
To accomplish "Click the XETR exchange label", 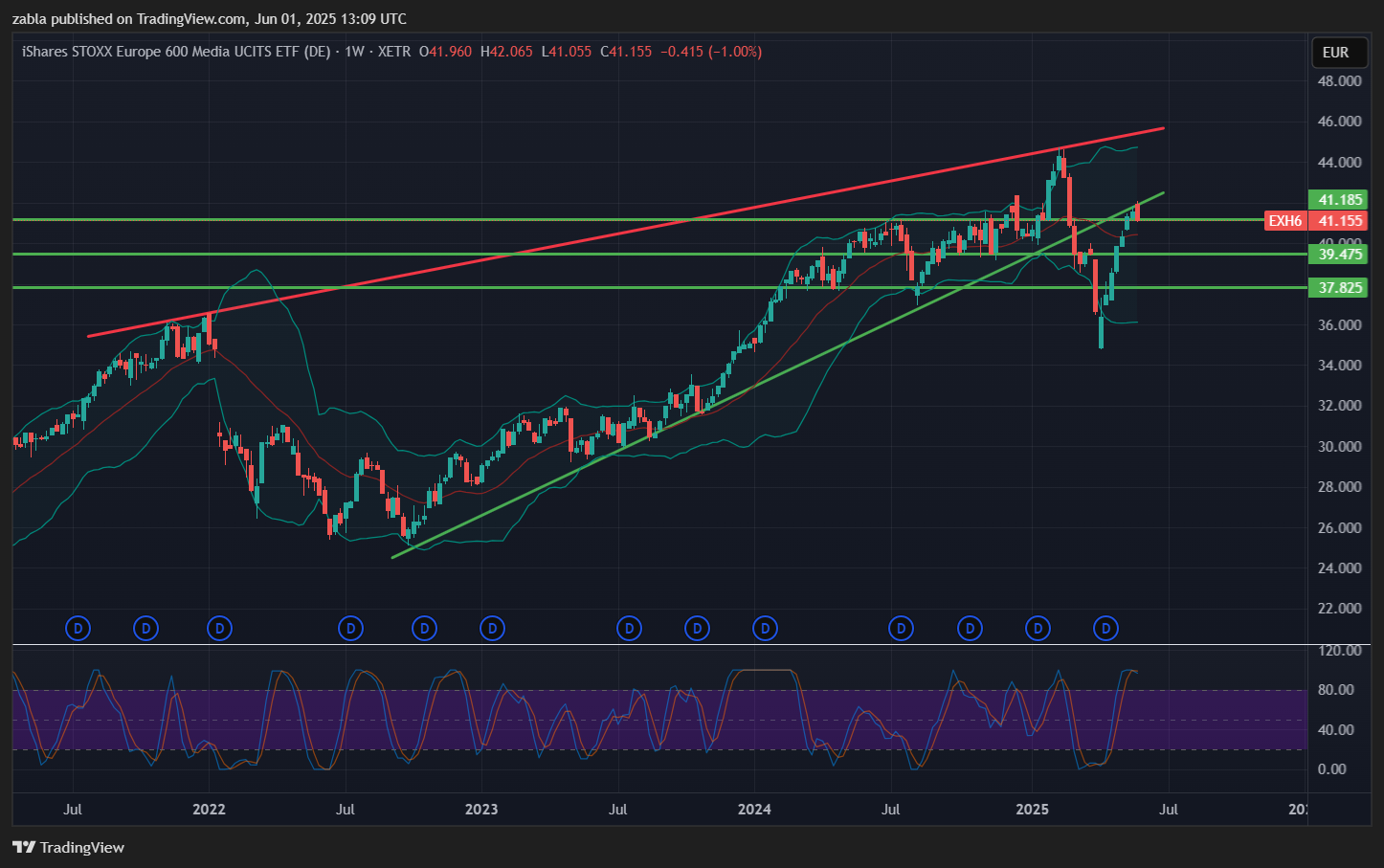I will [393, 52].
